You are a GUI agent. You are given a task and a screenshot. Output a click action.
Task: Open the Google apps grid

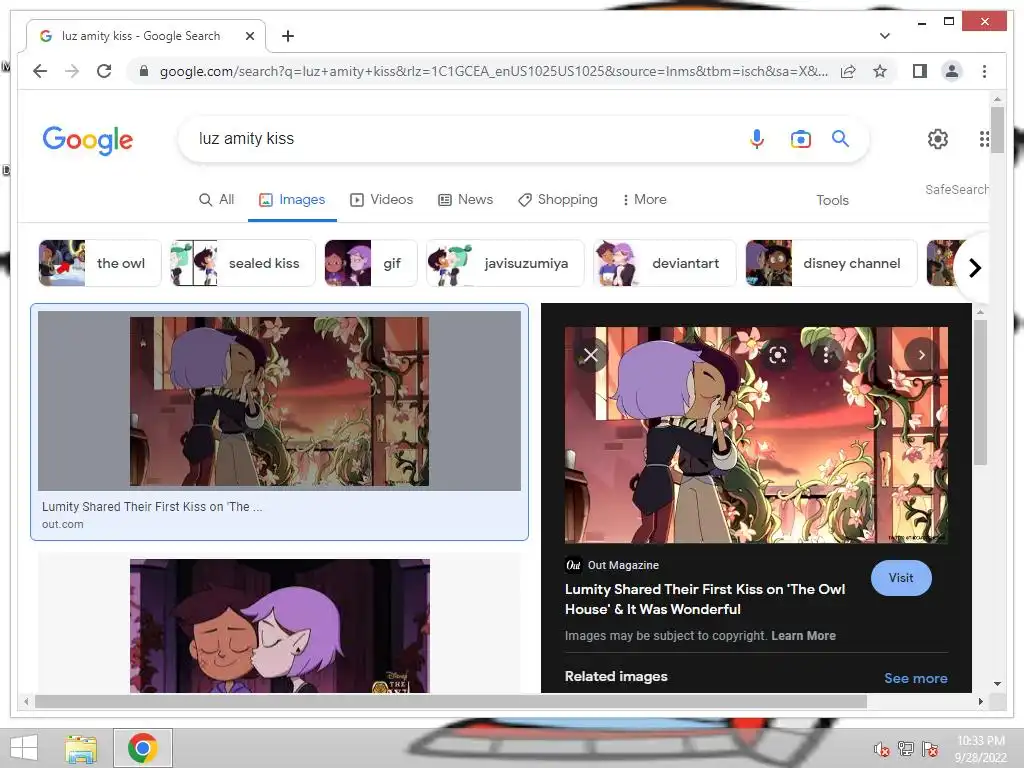[984, 138]
